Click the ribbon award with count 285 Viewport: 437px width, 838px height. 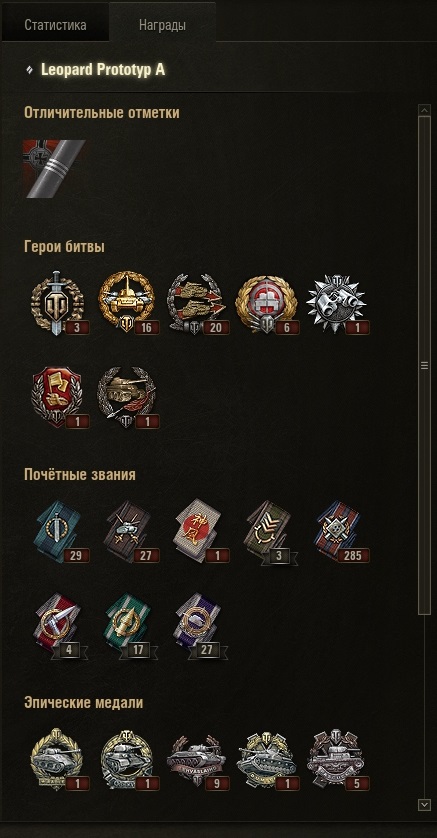(x=340, y=531)
